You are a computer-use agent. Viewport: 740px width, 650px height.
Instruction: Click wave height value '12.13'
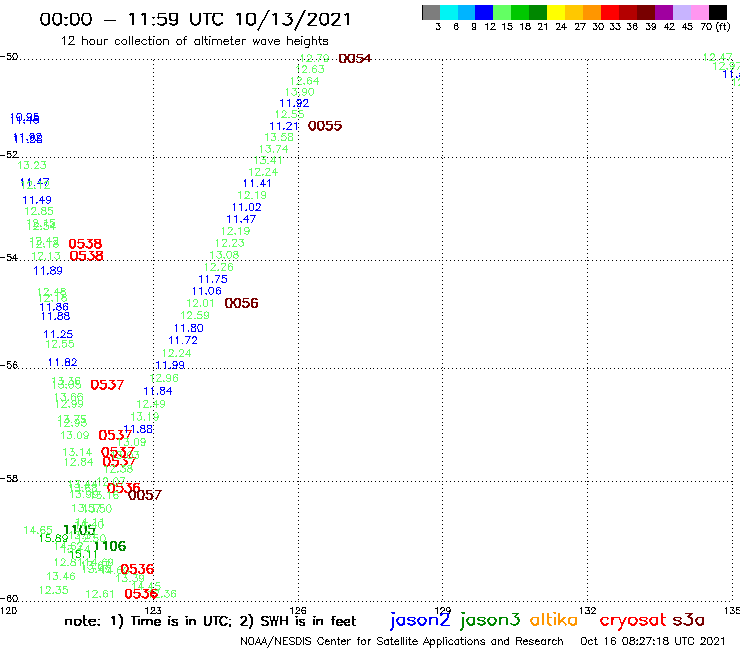click(x=46, y=256)
